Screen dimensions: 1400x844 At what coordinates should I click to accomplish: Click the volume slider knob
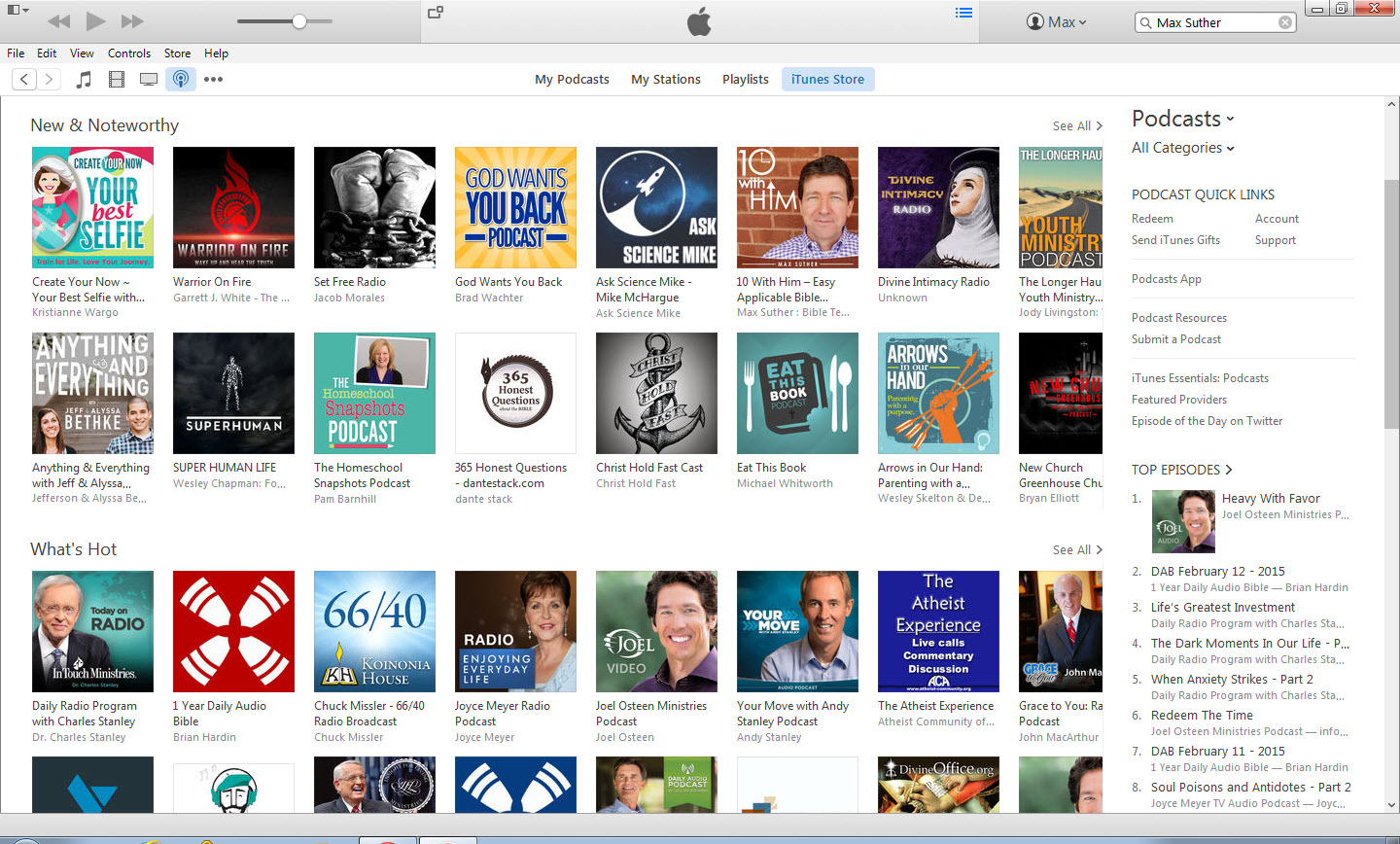tap(299, 21)
